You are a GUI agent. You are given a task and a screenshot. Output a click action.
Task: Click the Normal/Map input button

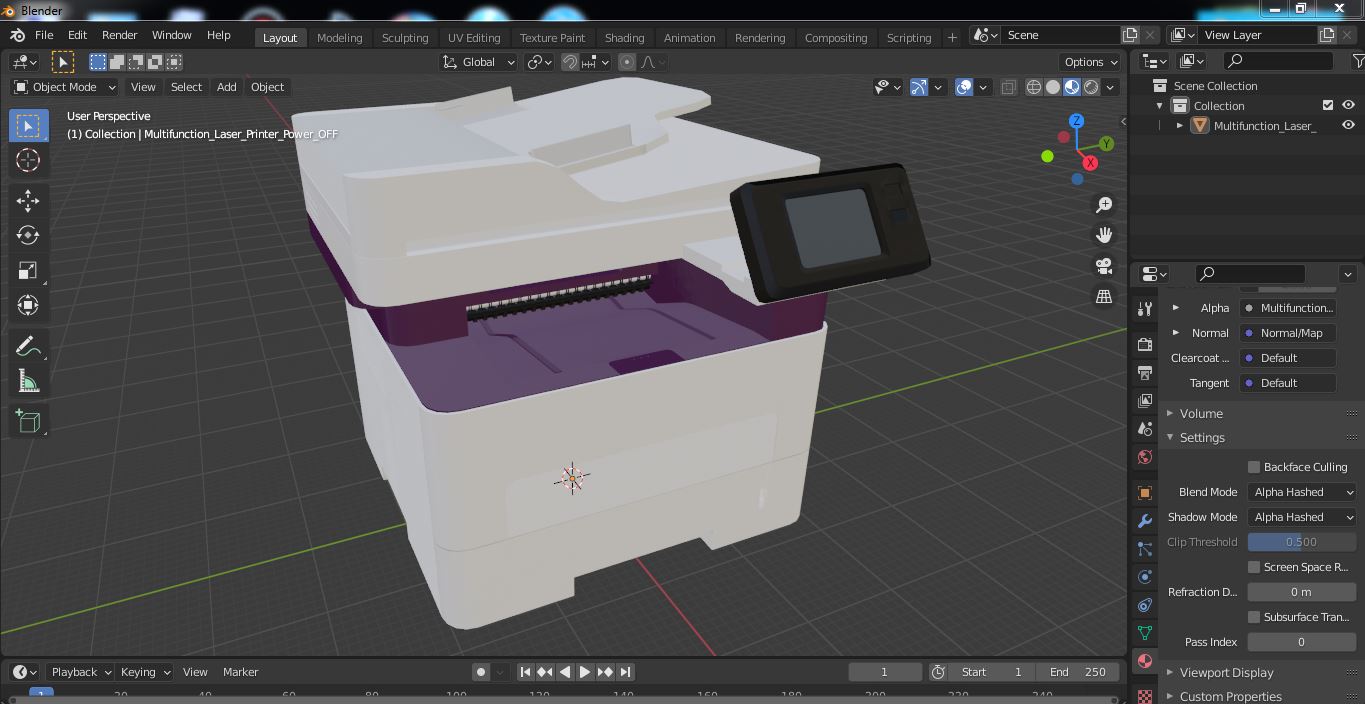(1288, 333)
